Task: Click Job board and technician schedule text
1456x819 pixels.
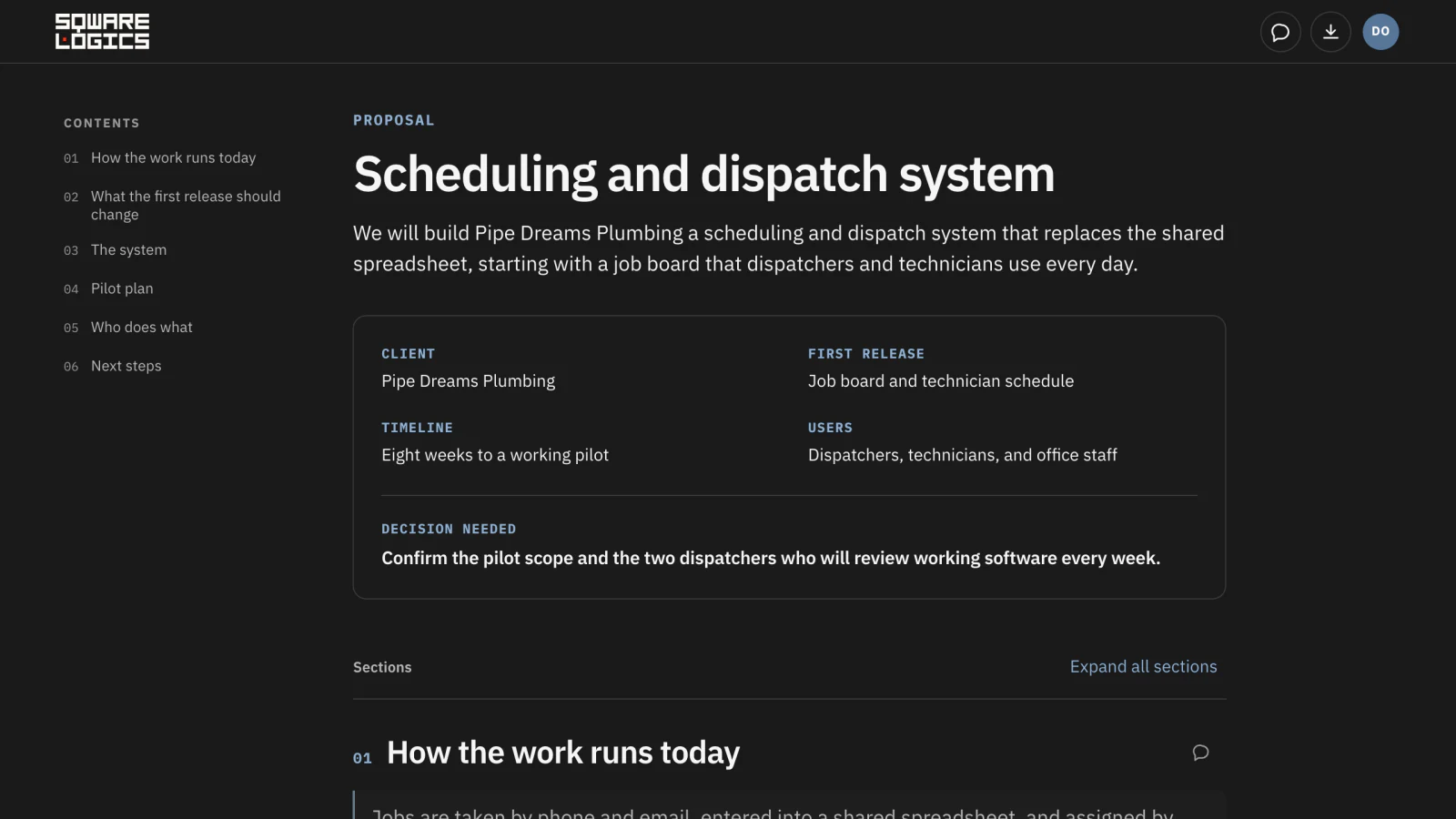Action: 941,381
